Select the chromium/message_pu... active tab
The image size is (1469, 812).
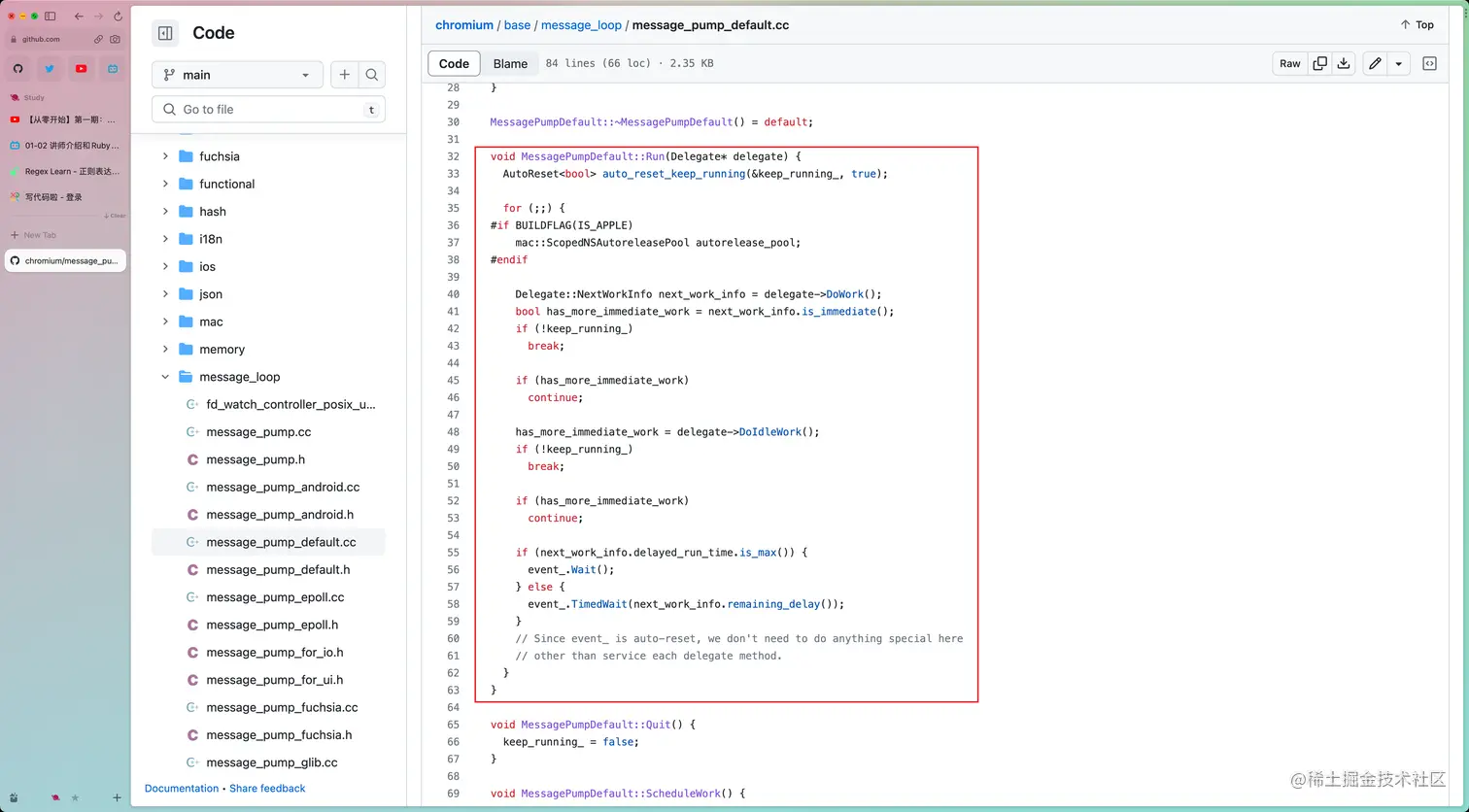pyautogui.click(x=65, y=260)
